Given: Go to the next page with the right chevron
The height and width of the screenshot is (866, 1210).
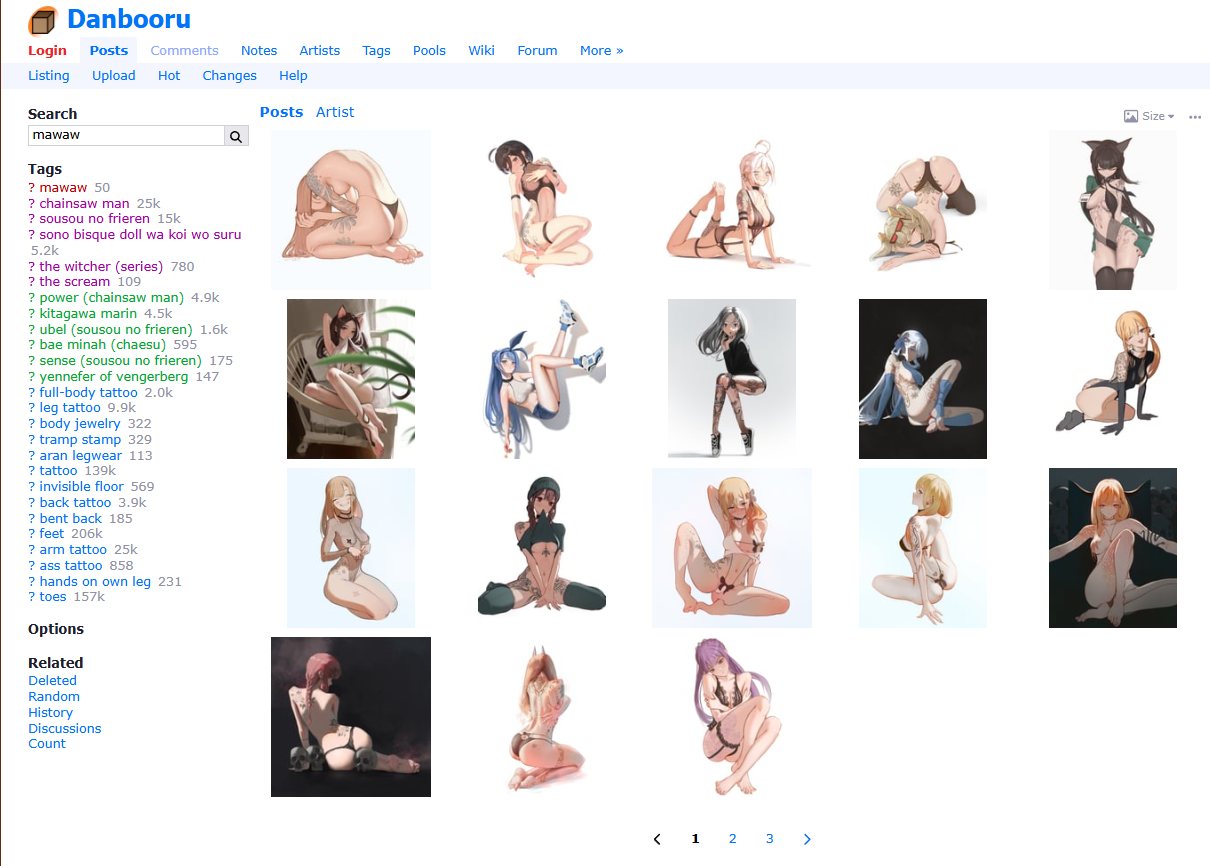Looking at the screenshot, I should (807, 839).
